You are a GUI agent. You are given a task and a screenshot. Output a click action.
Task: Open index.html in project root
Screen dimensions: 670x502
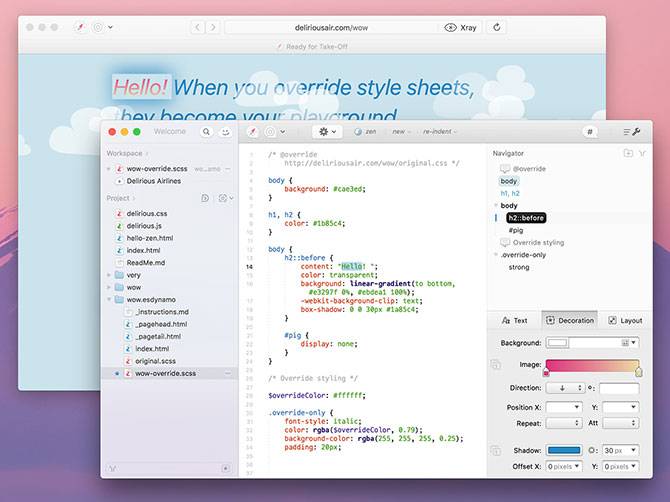tap(143, 250)
